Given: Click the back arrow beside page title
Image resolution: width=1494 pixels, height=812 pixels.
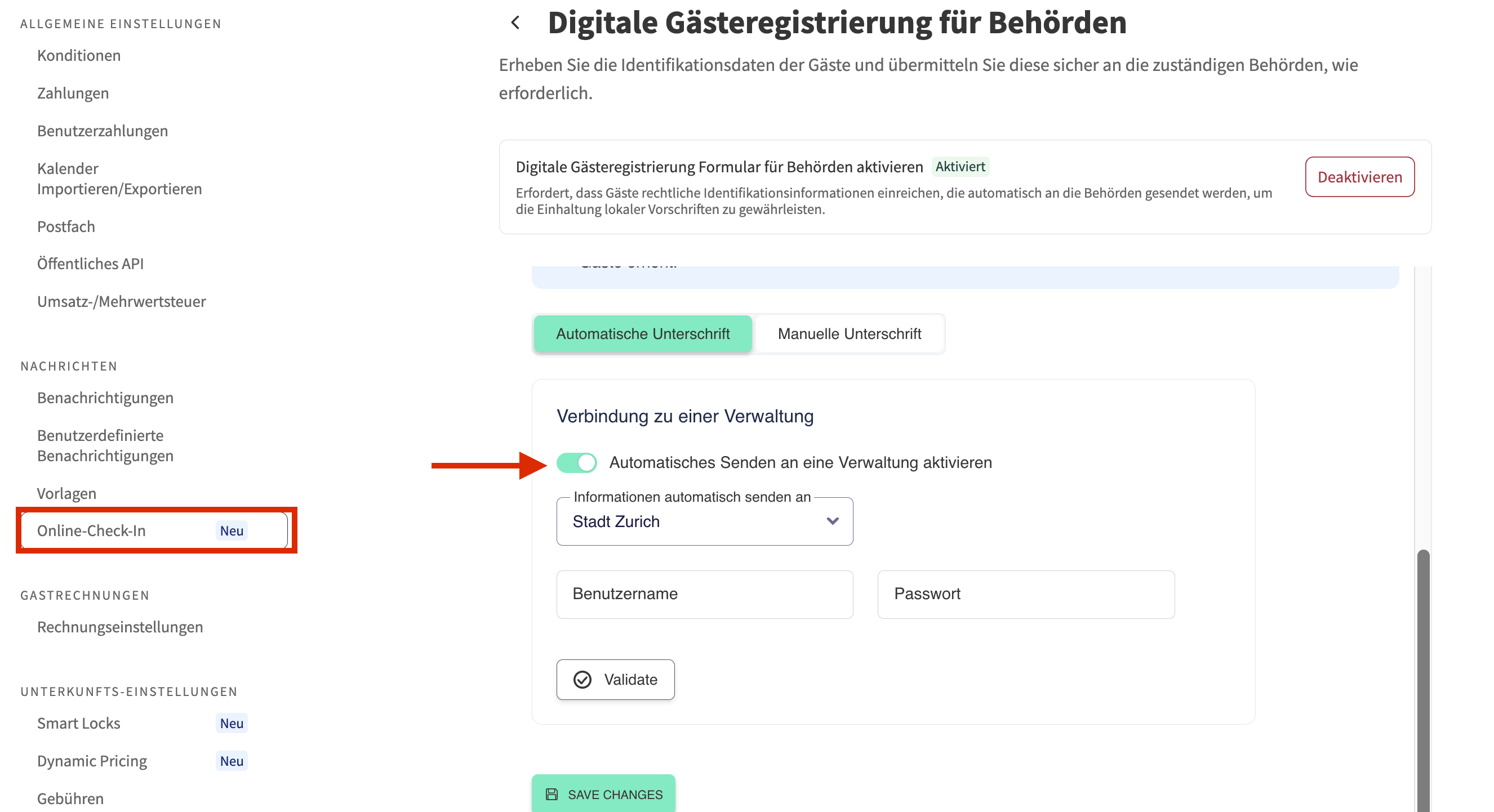Looking at the screenshot, I should coord(515,23).
